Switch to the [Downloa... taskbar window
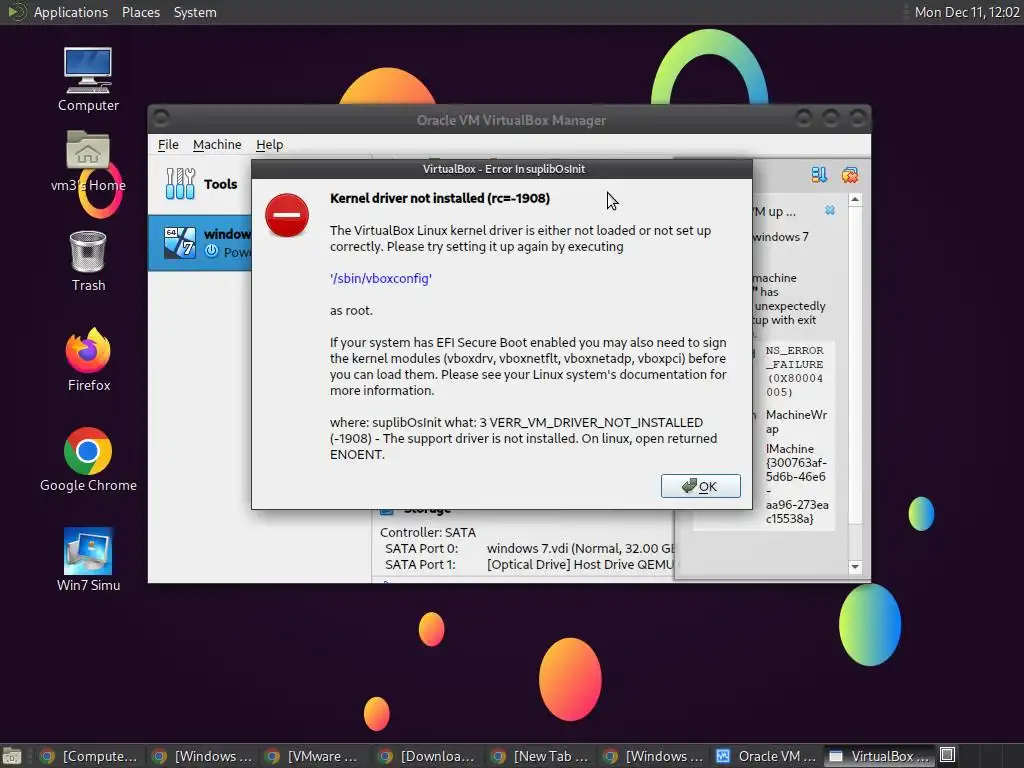This screenshot has height=768, width=1024. (x=426, y=756)
